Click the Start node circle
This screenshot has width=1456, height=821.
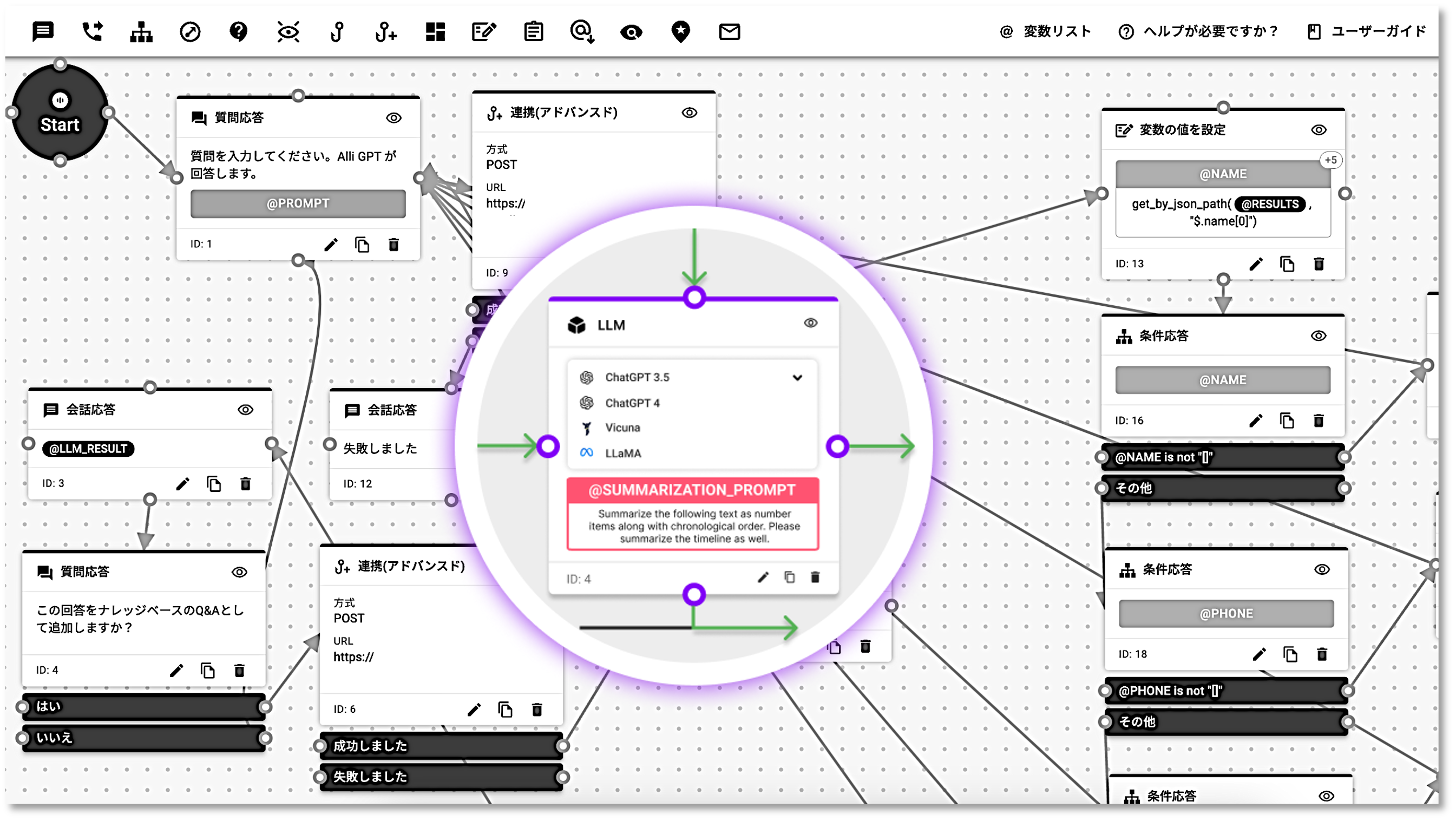pyautogui.click(x=60, y=113)
